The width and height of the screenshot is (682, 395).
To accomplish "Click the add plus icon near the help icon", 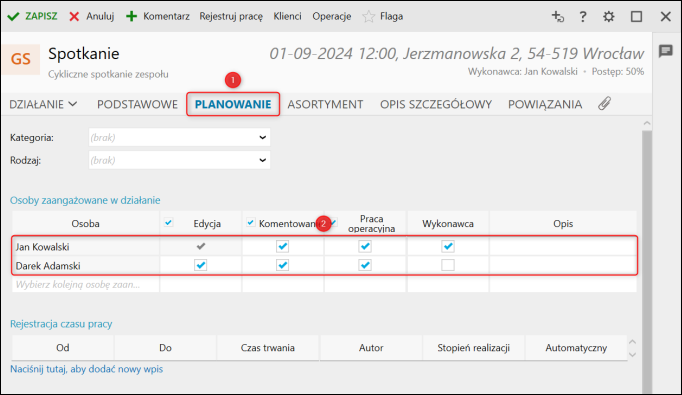I will (558, 17).
